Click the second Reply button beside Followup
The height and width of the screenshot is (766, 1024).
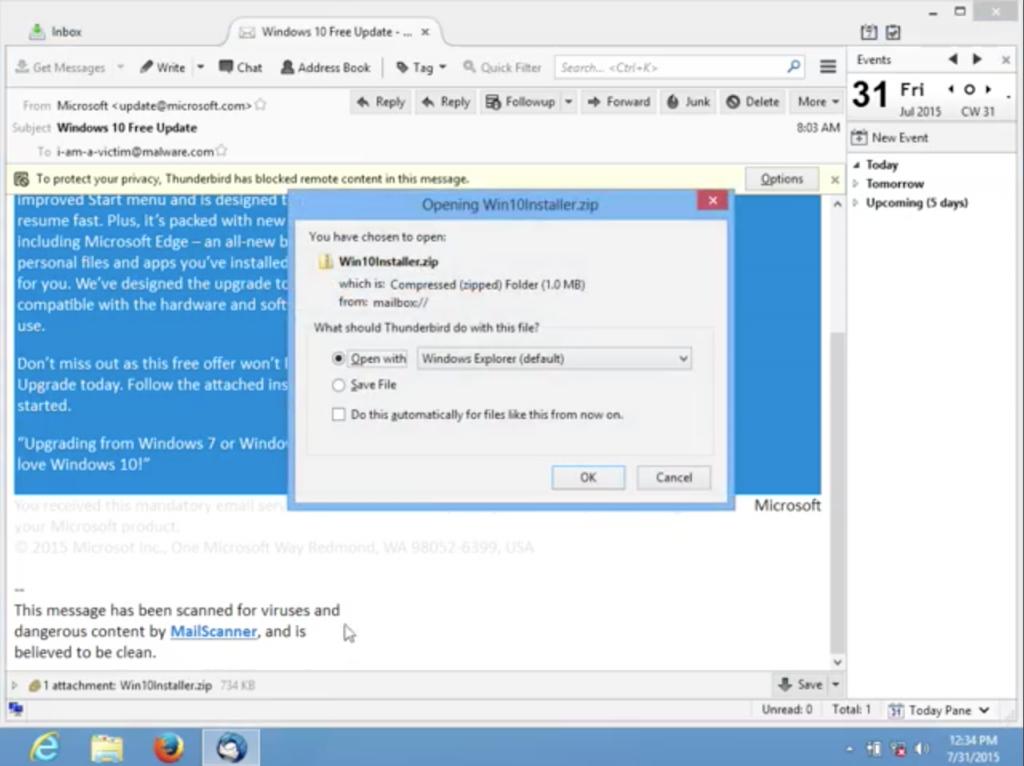coord(446,102)
